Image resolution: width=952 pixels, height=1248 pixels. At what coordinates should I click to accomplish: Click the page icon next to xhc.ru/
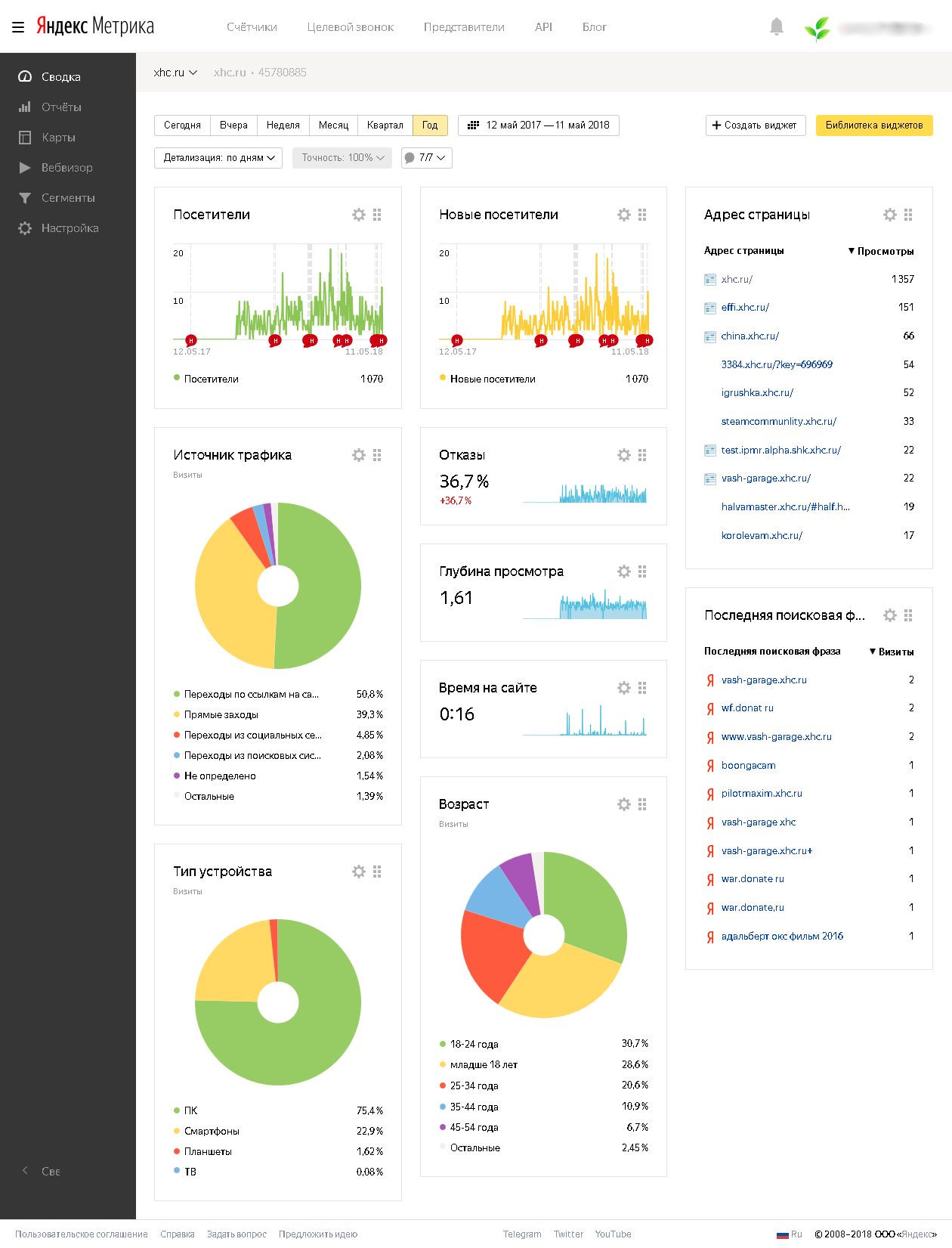710,280
